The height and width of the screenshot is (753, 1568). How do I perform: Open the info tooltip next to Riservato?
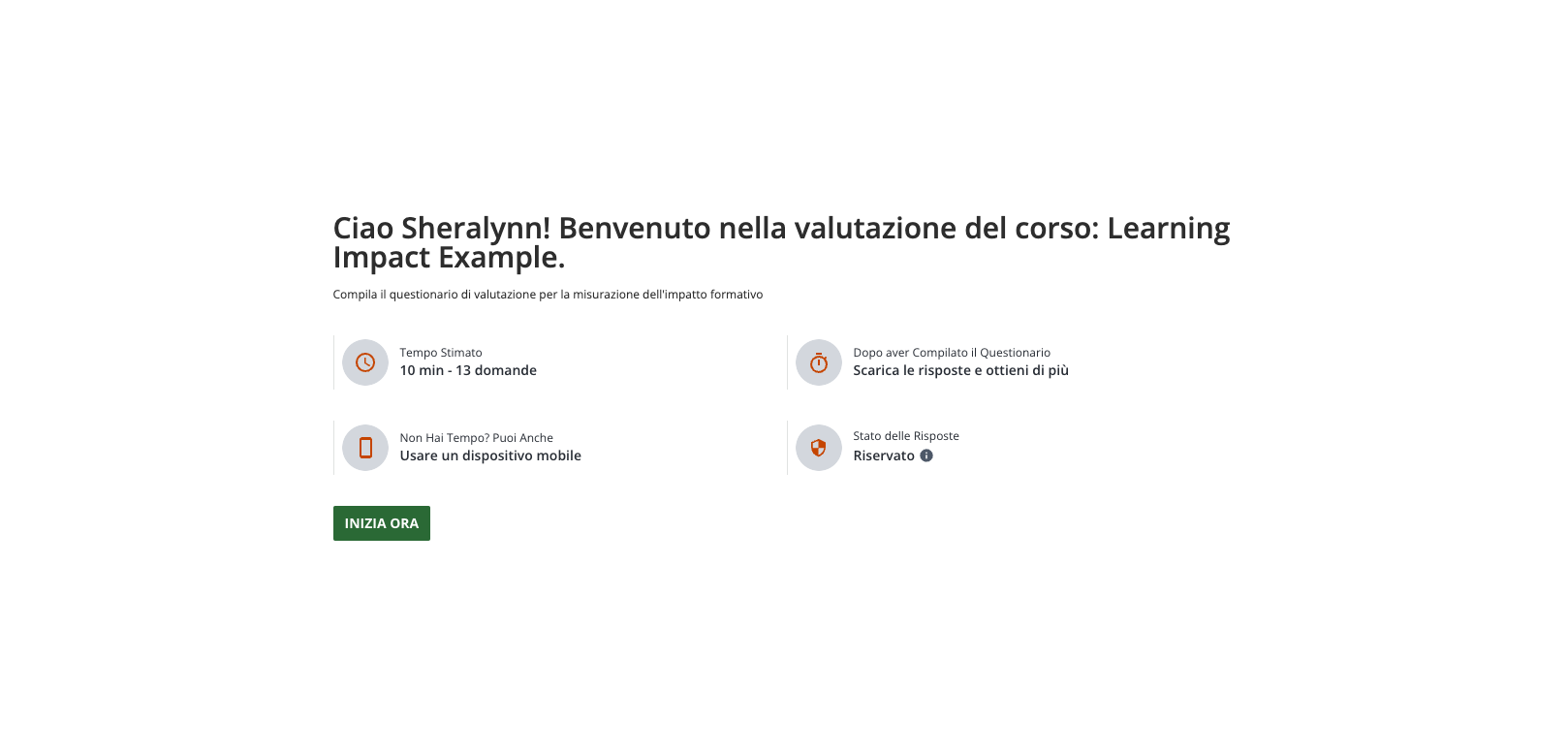pos(926,455)
